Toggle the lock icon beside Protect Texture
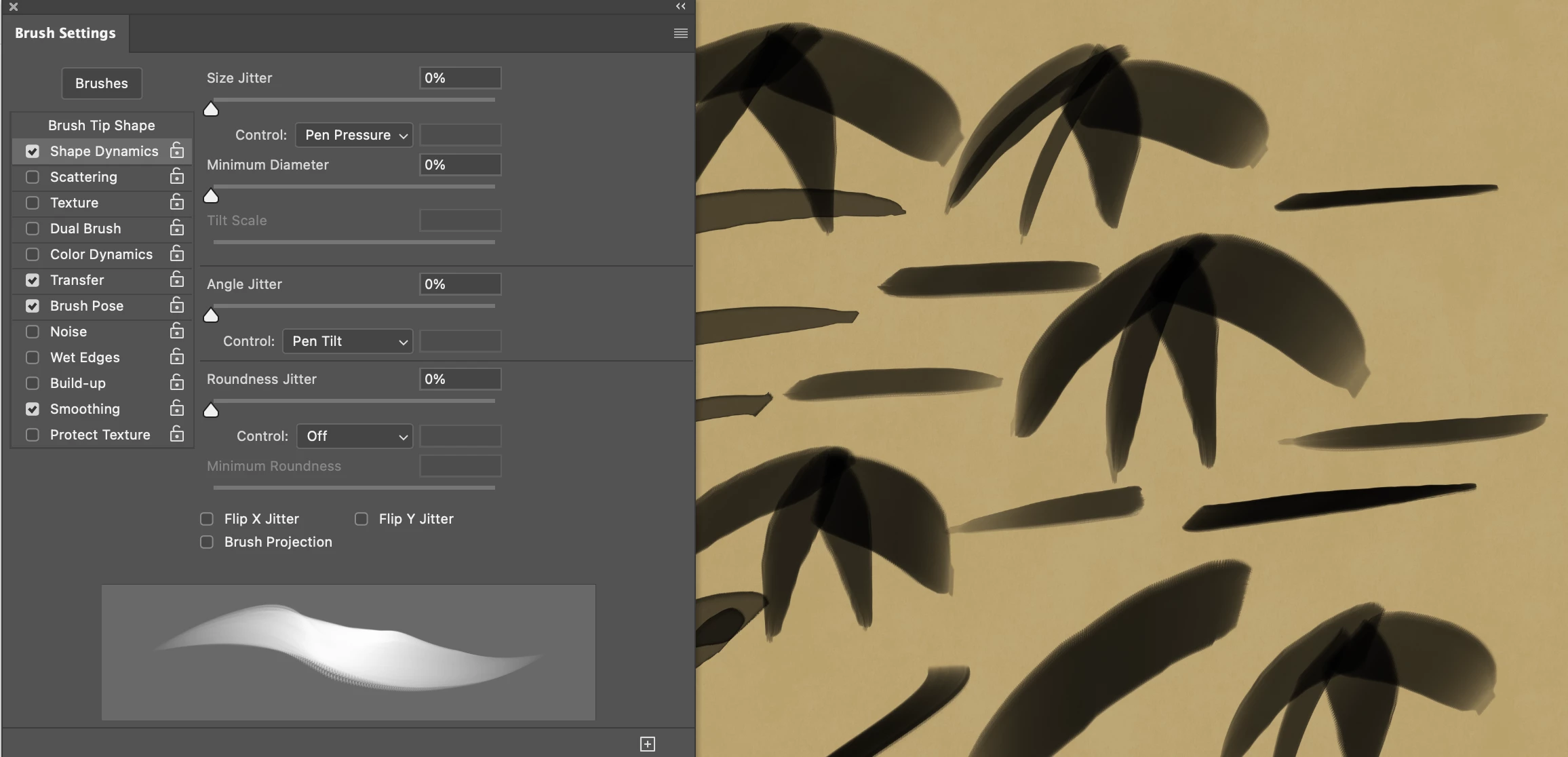 coord(177,434)
